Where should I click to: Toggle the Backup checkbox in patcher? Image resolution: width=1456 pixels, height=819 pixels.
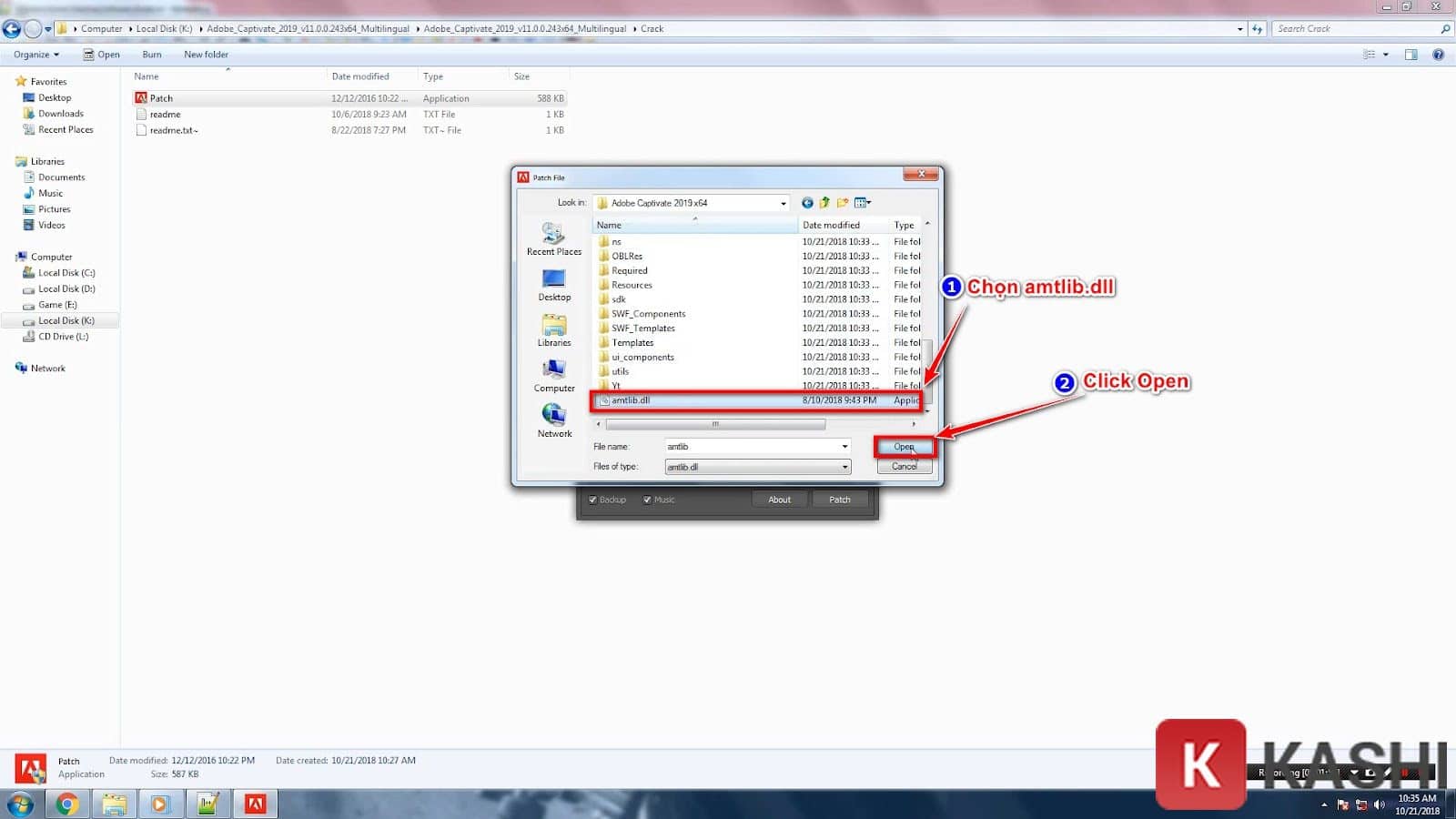(593, 500)
